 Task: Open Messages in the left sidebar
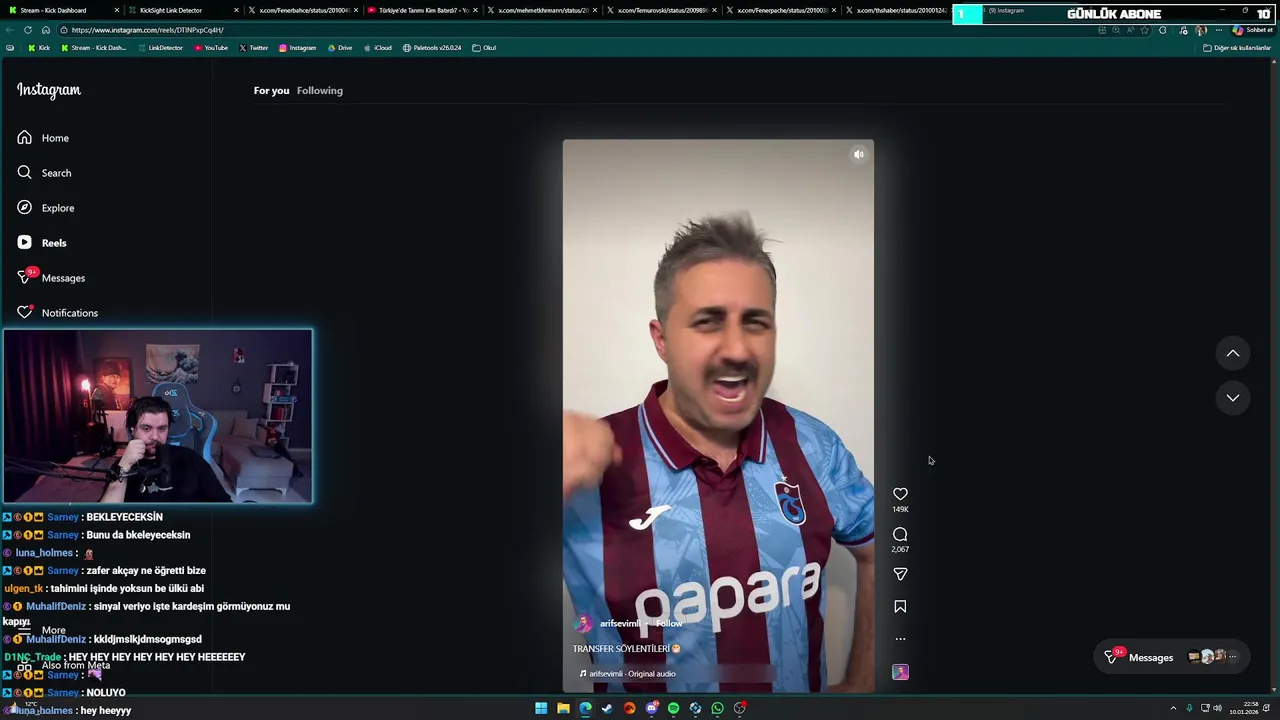tap(51, 278)
